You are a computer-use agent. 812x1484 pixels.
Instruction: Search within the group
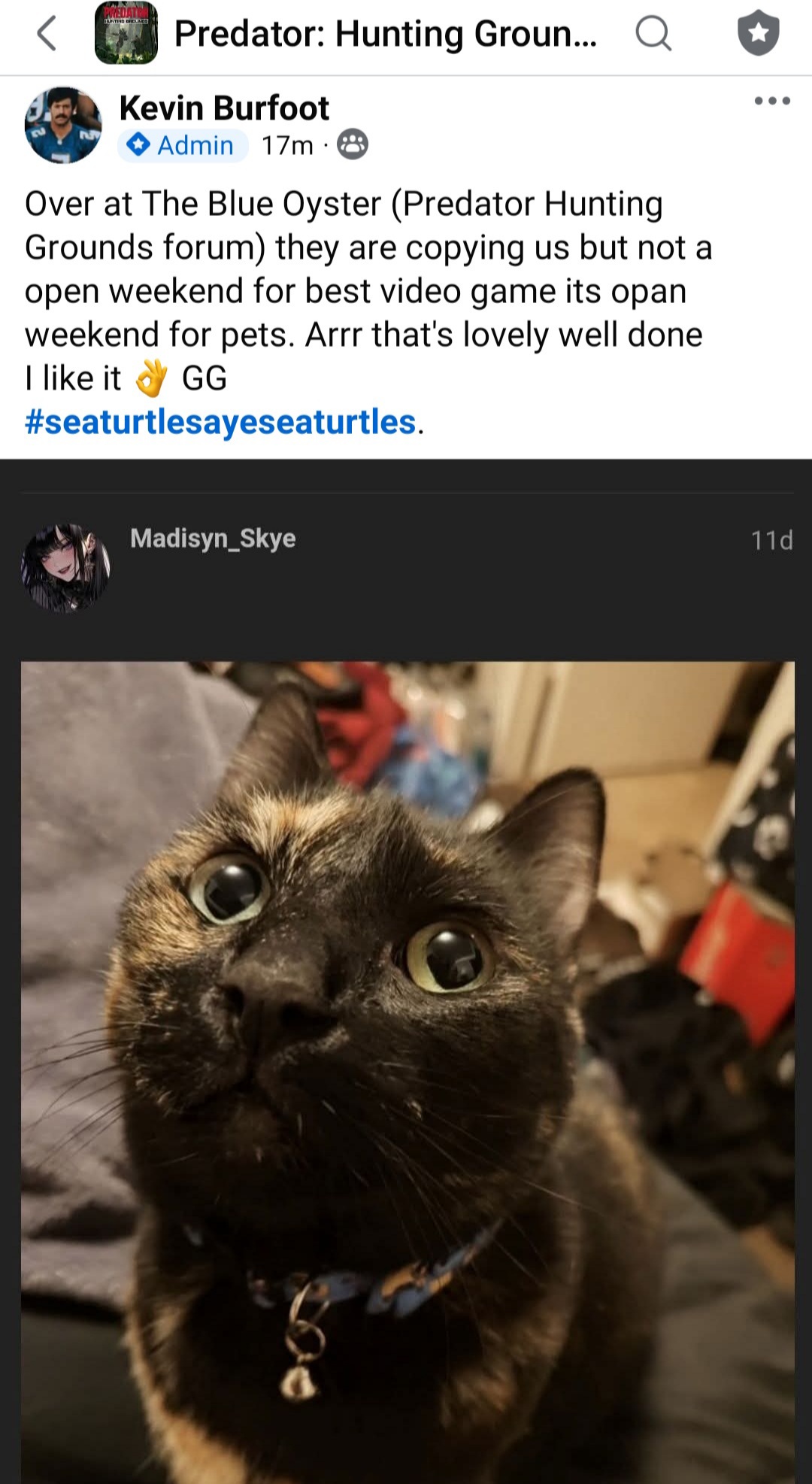point(653,34)
